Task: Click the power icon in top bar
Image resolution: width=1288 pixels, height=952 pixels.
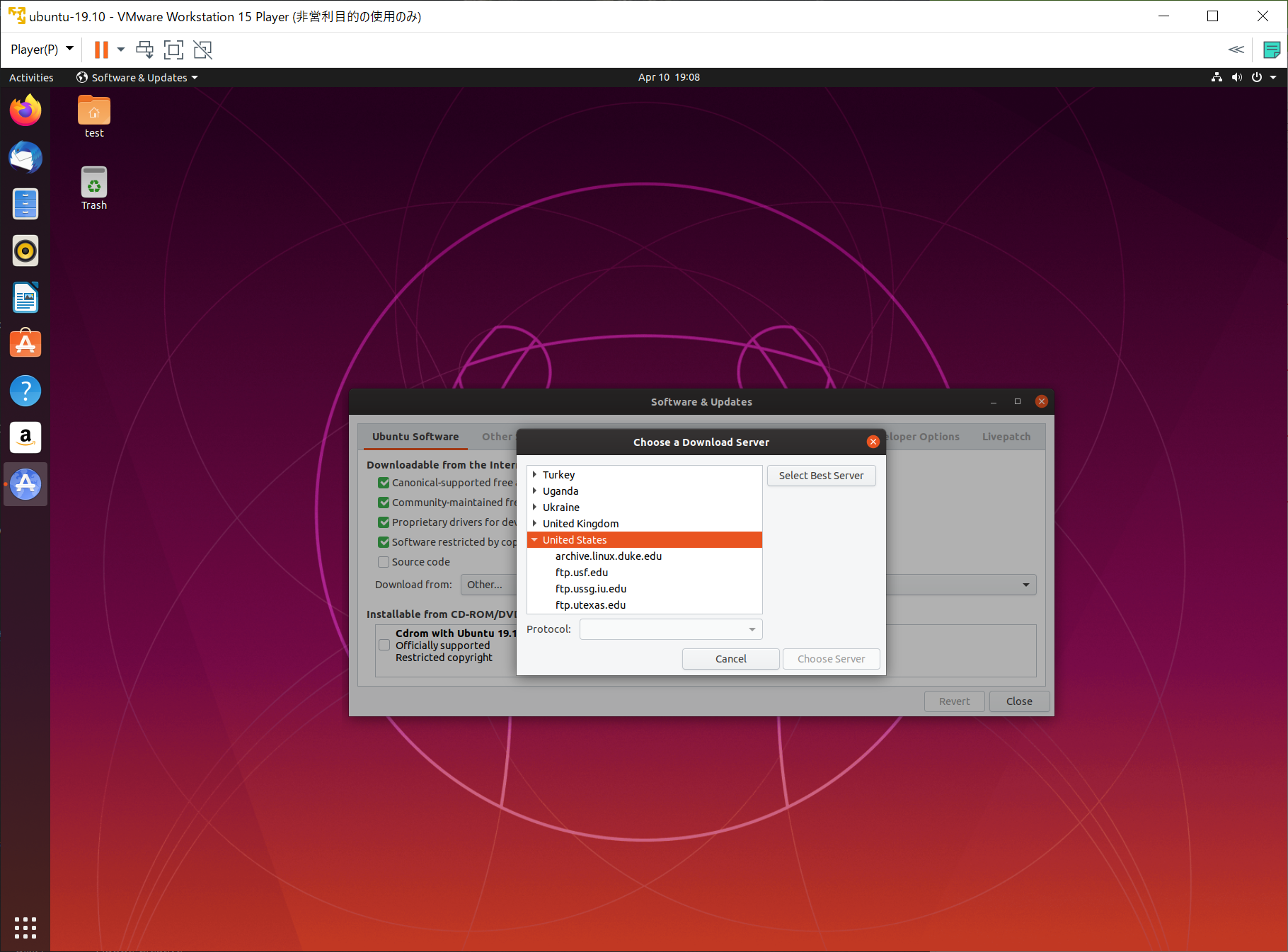Action: (x=1257, y=77)
